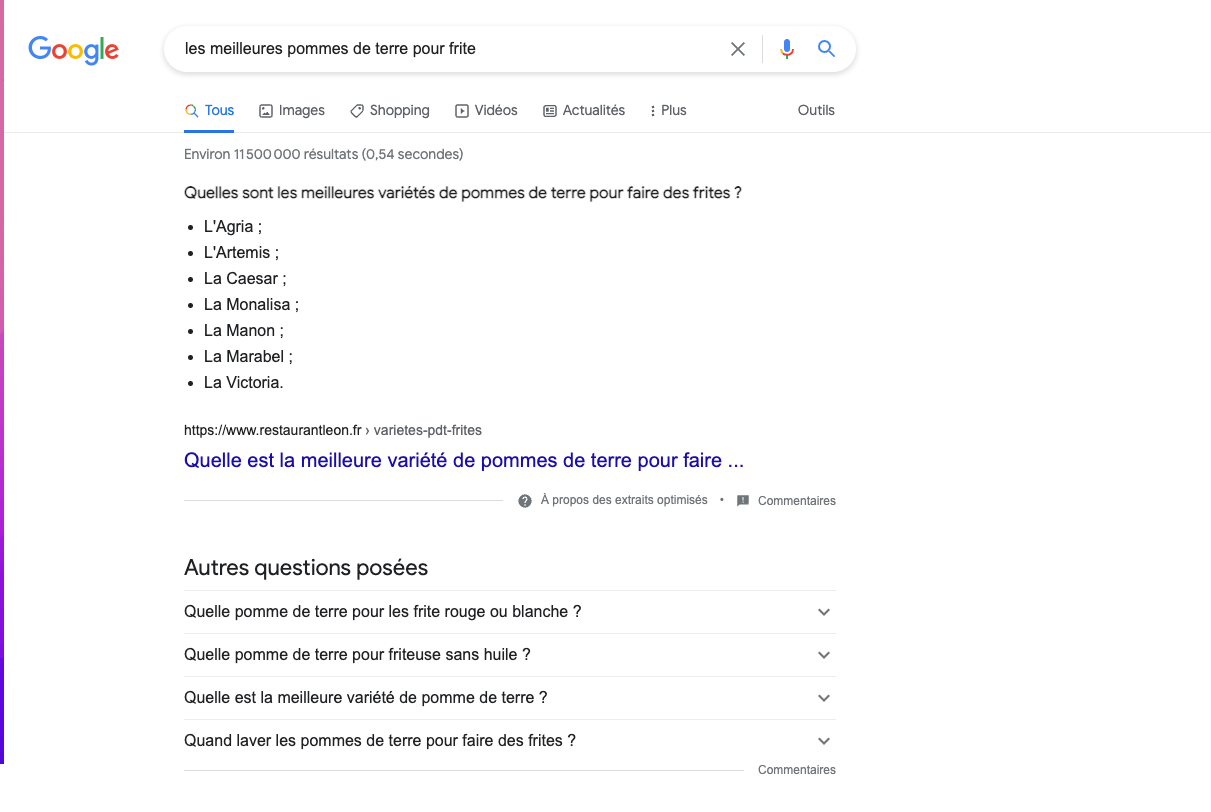Expand 'Quelle est la meilleure variété de pomme de terre'
Viewport: 1211px width, 812px height.
(x=510, y=698)
